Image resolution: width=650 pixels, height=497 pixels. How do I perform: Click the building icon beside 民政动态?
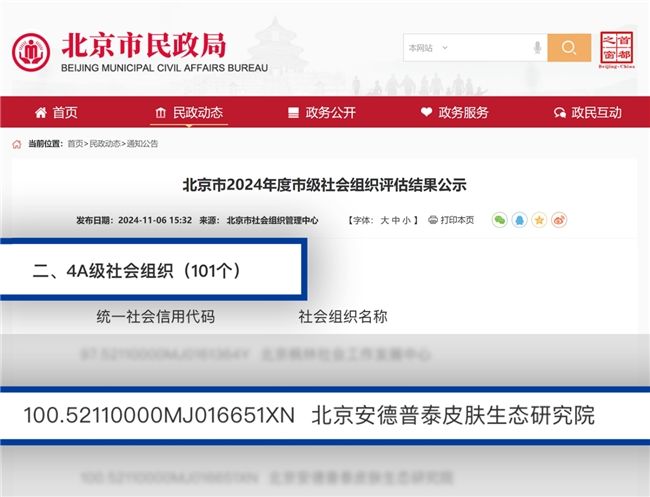160,113
